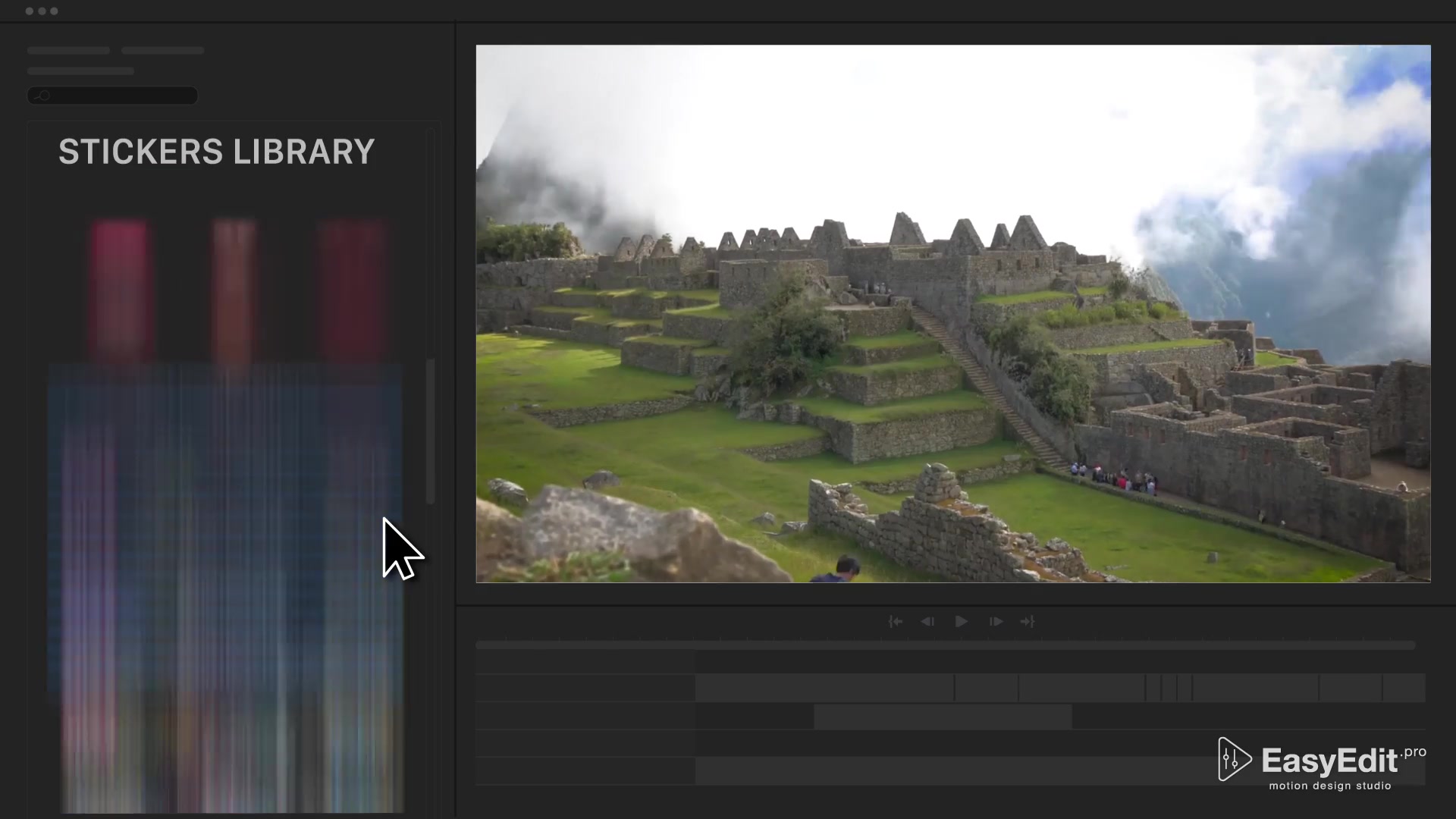The width and height of the screenshot is (1456, 819).
Task: Step back one frame
Action: [x=927, y=622]
